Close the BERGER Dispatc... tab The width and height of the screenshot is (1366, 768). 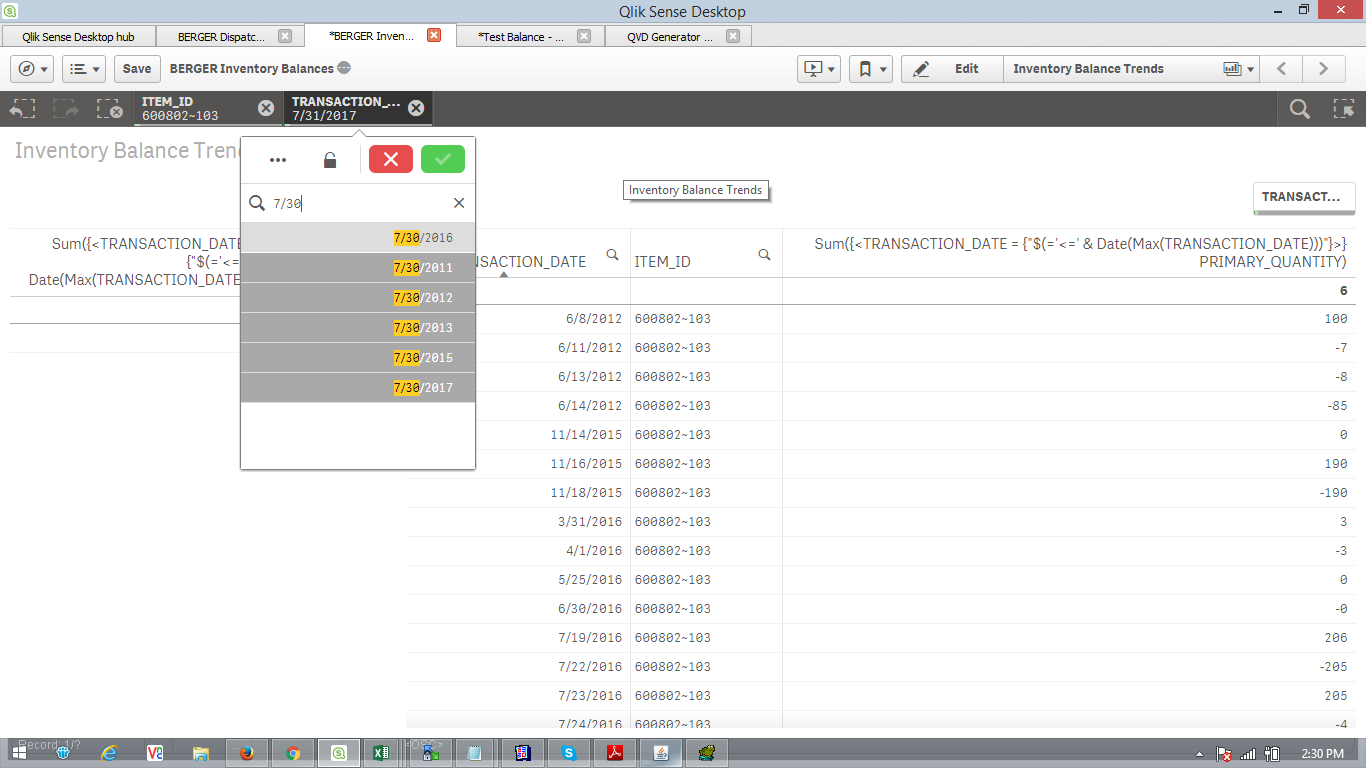pyautogui.click(x=285, y=36)
